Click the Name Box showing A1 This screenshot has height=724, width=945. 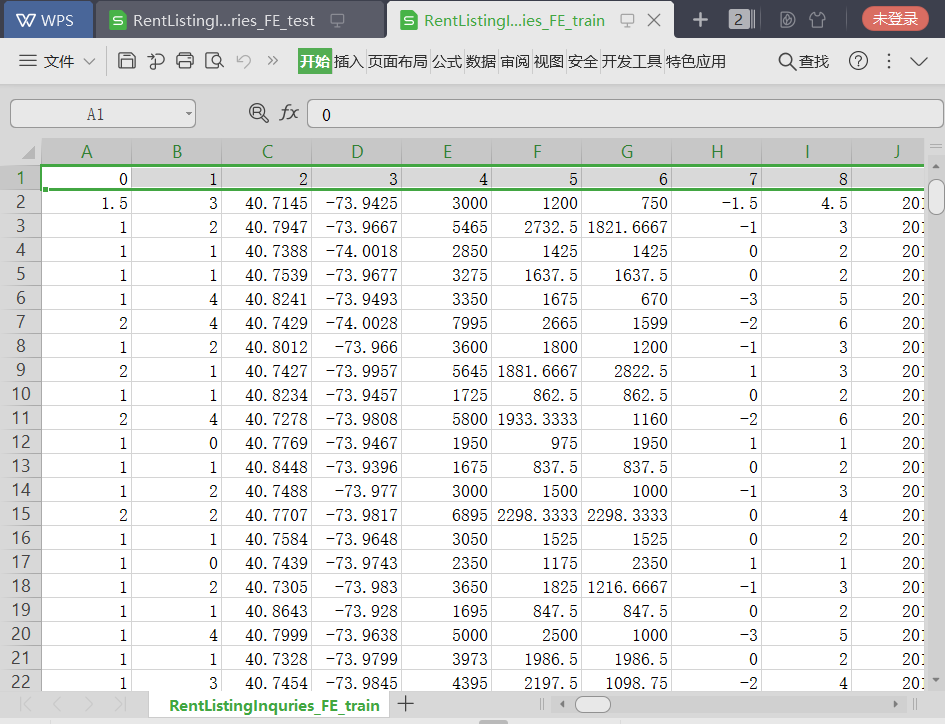coord(95,114)
